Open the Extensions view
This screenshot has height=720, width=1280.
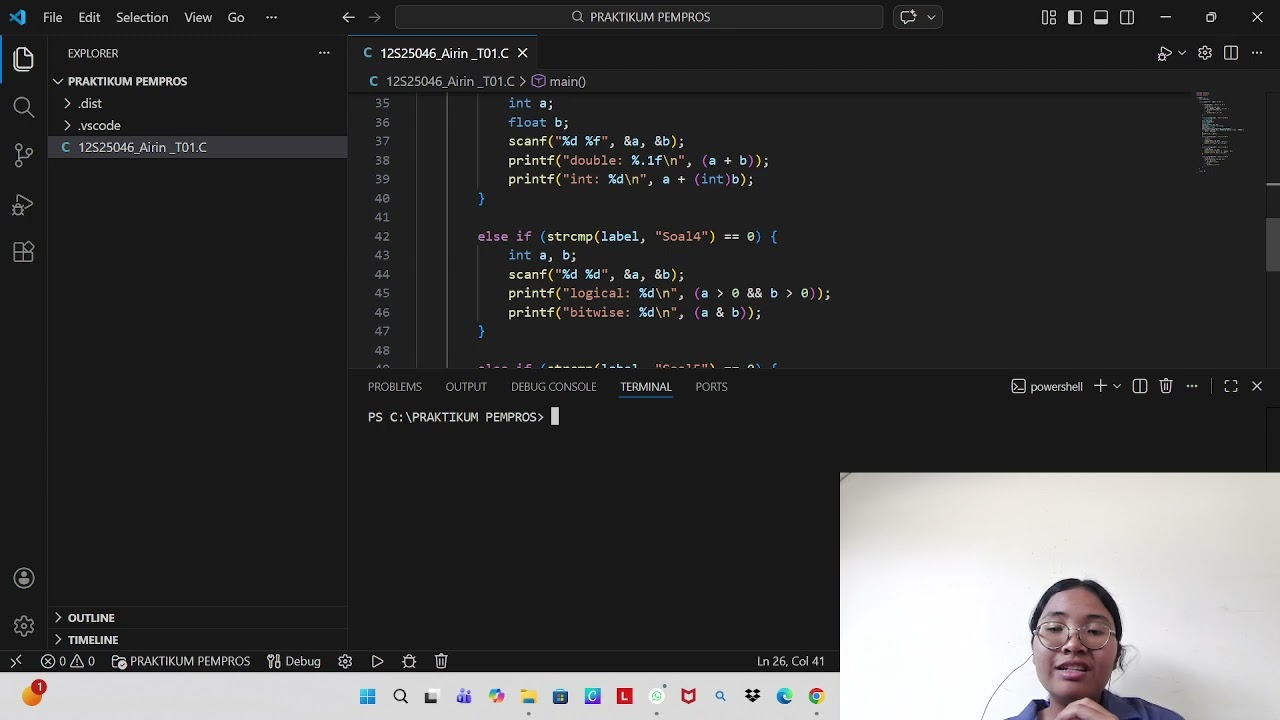23,252
